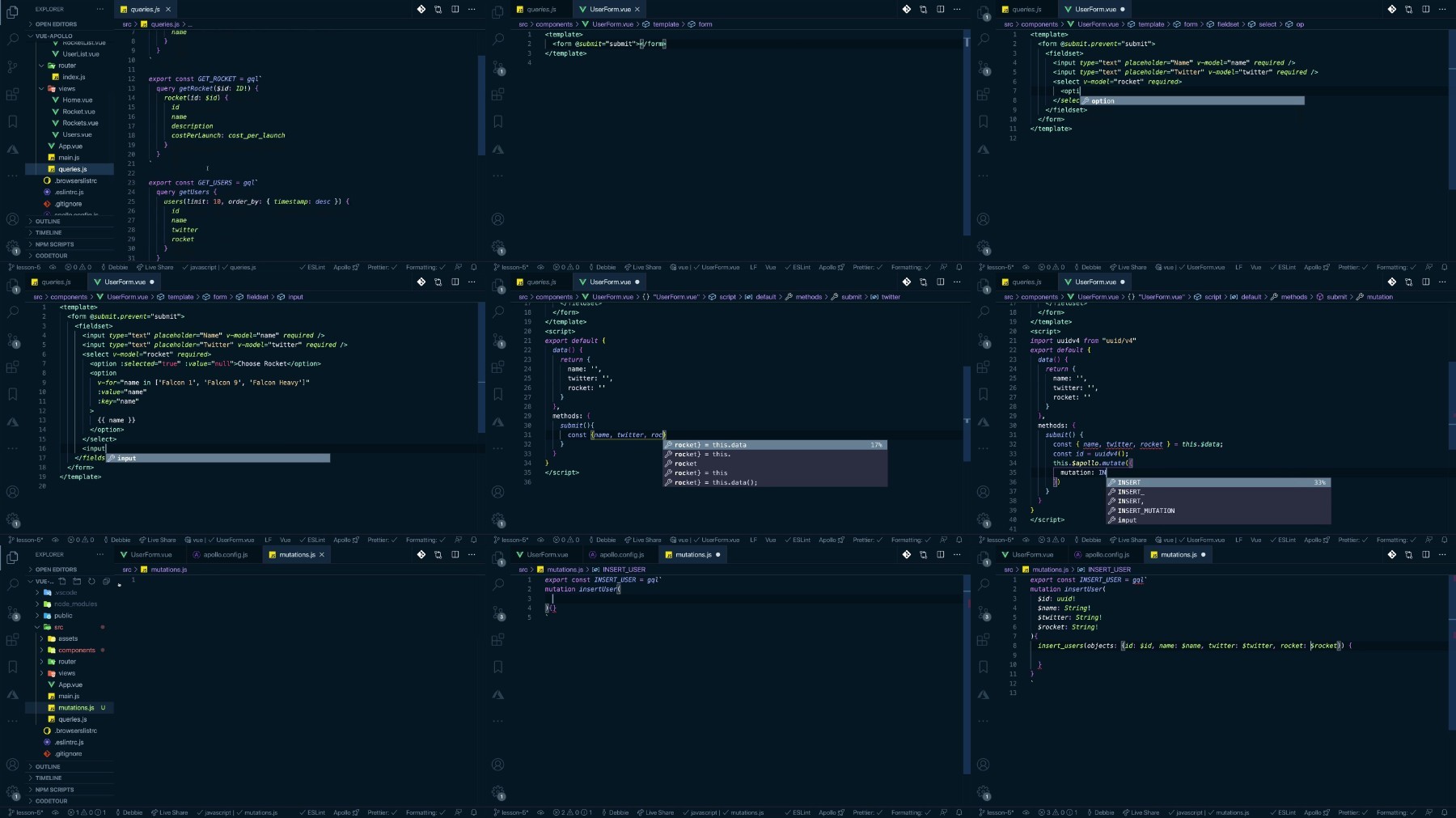
Task: Open Accounts menu in the queries.js explorer window
Action: [x=12, y=219]
